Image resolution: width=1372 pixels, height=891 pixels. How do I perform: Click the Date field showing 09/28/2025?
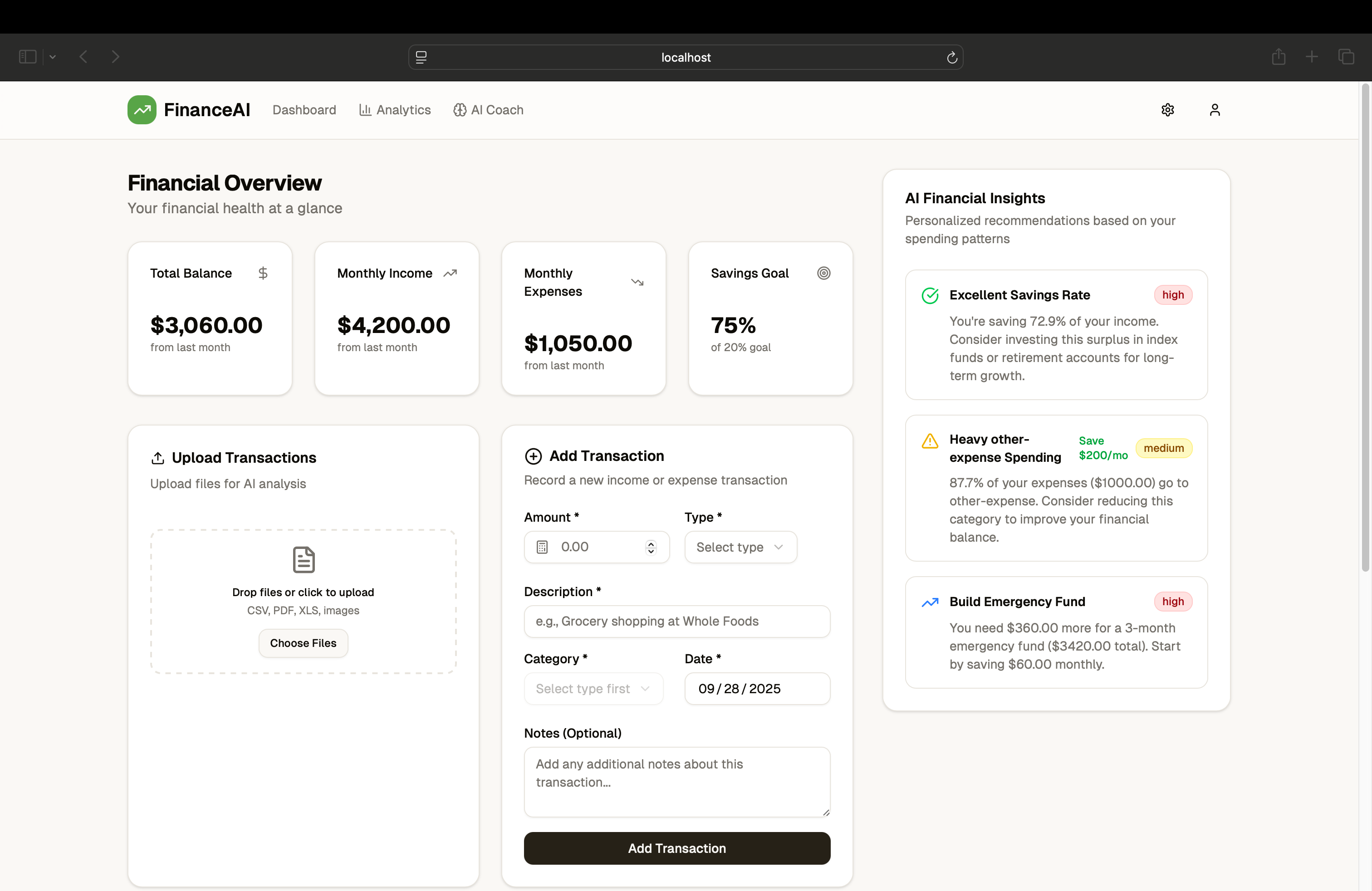[757, 689]
